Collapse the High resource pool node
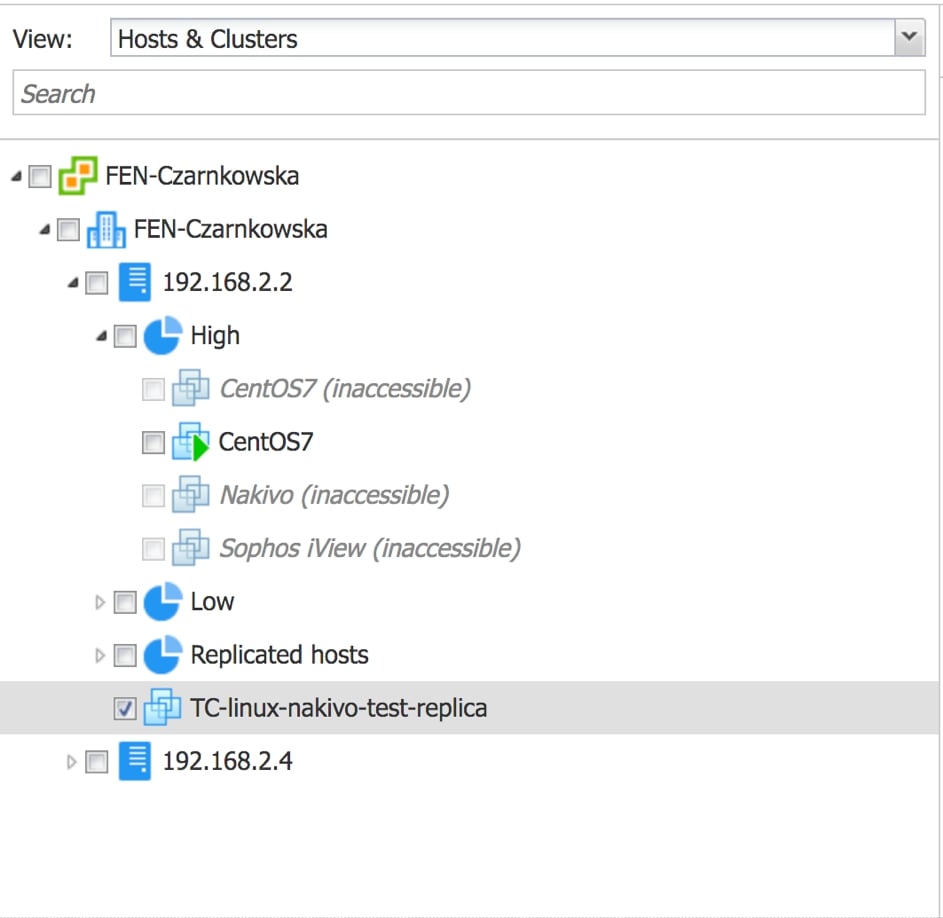Viewport: 943px width, 918px height. click(100, 337)
